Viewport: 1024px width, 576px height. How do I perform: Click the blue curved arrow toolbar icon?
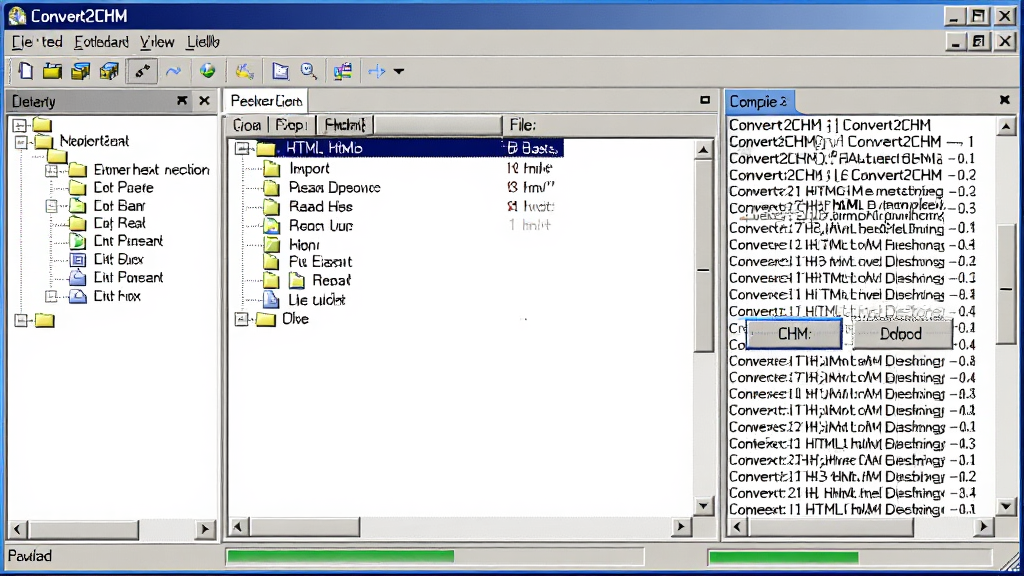(x=173, y=71)
